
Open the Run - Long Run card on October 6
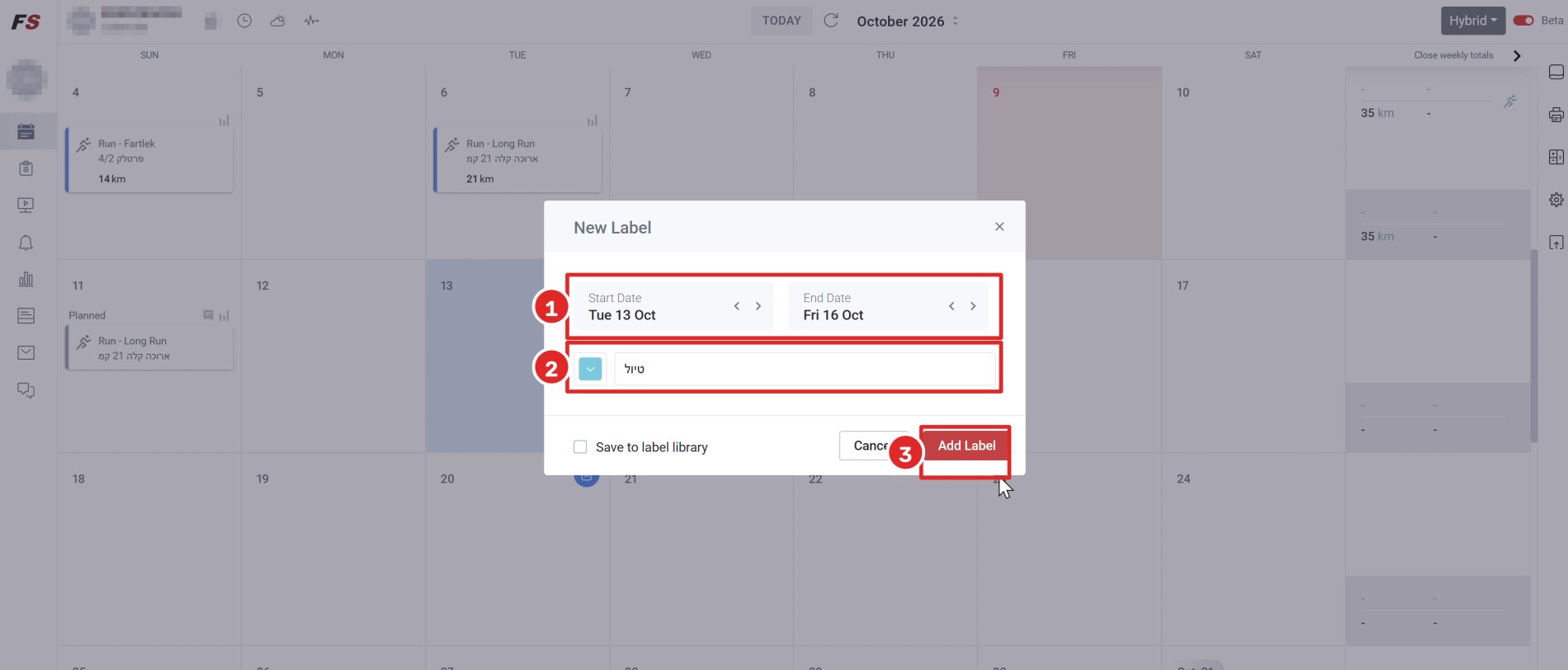click(x=517, y=160)
